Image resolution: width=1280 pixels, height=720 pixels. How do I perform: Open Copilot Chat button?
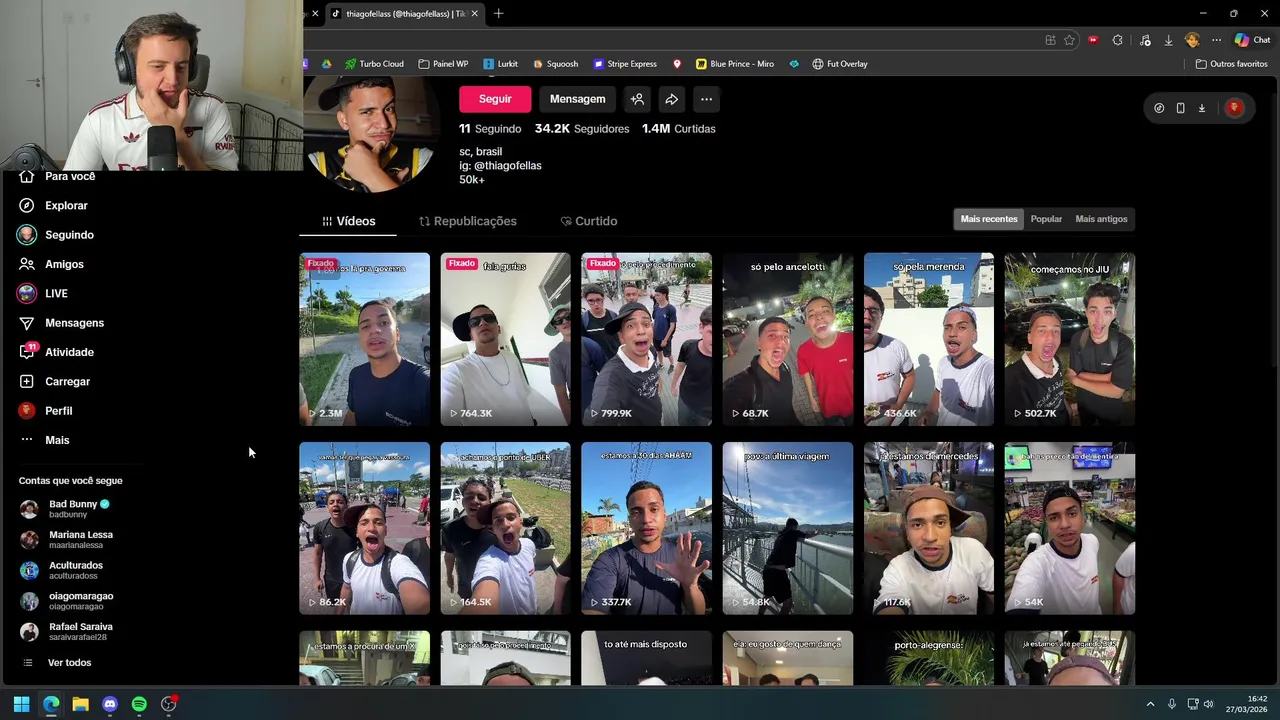[x=1252, y=40]
